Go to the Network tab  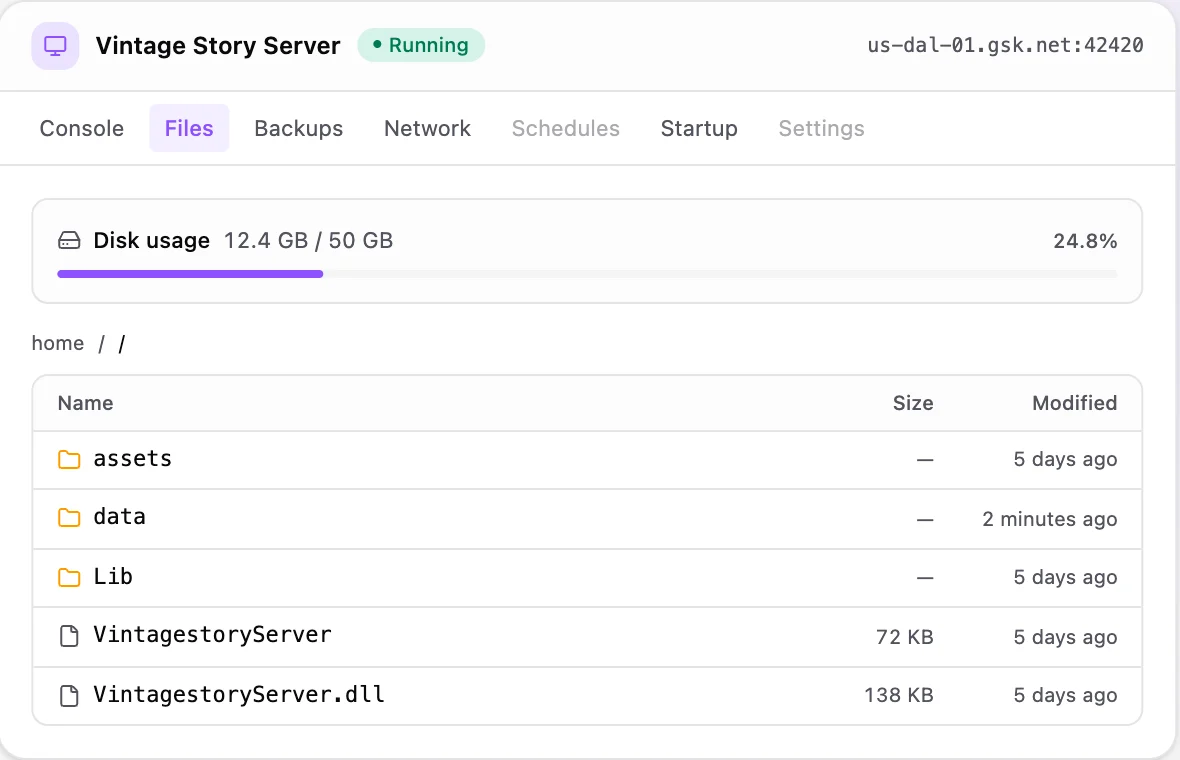coord(427,128)
